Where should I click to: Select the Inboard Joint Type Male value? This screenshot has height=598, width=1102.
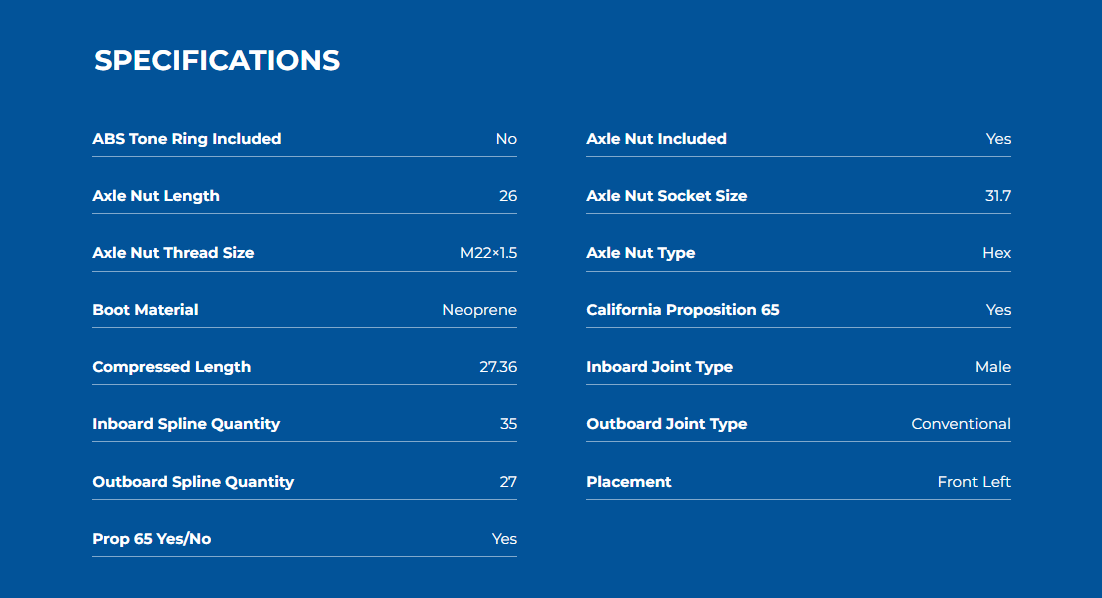tap(993, 367)
